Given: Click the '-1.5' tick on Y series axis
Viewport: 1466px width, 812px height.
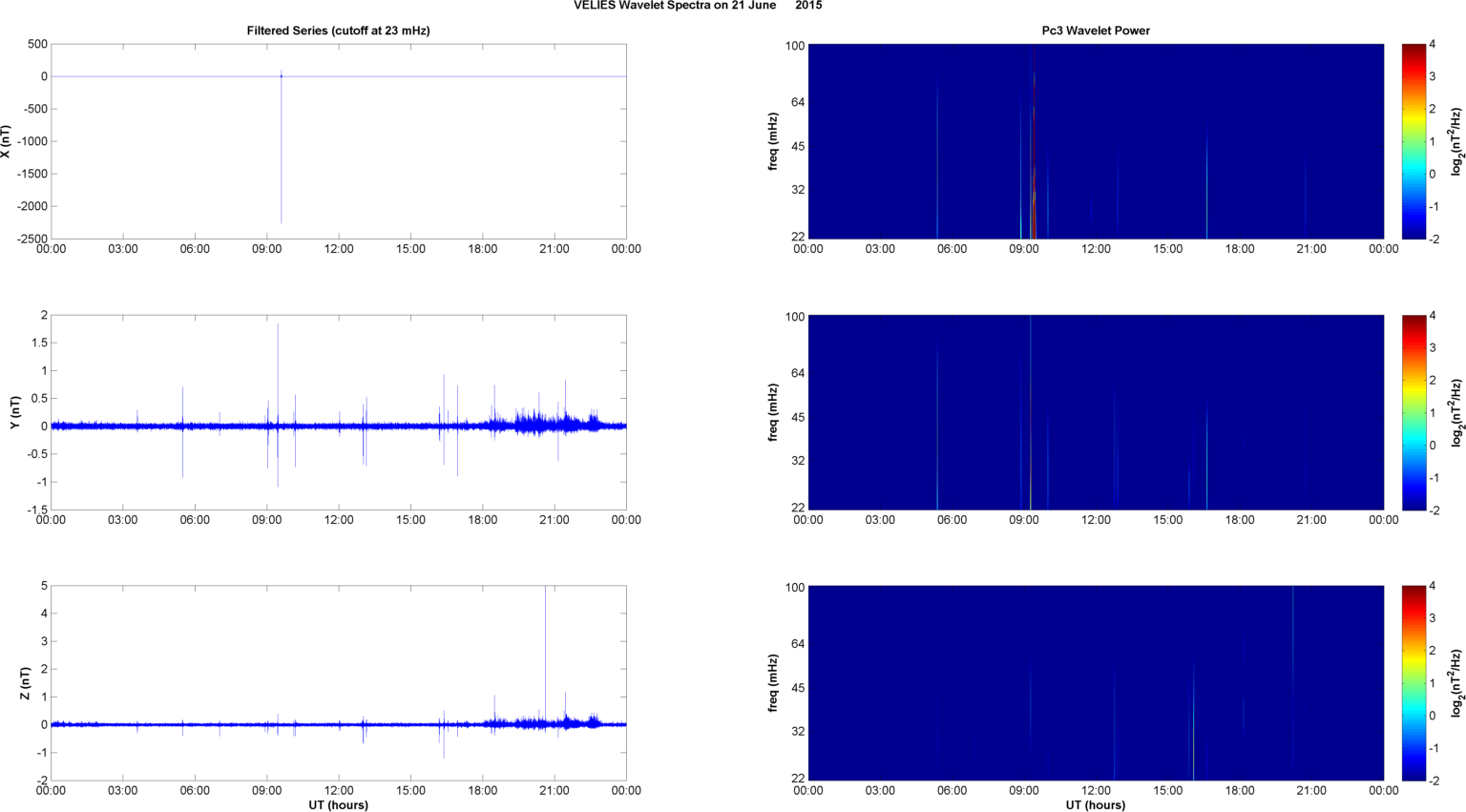Looking at the screenshot, I should pos(36,510).
